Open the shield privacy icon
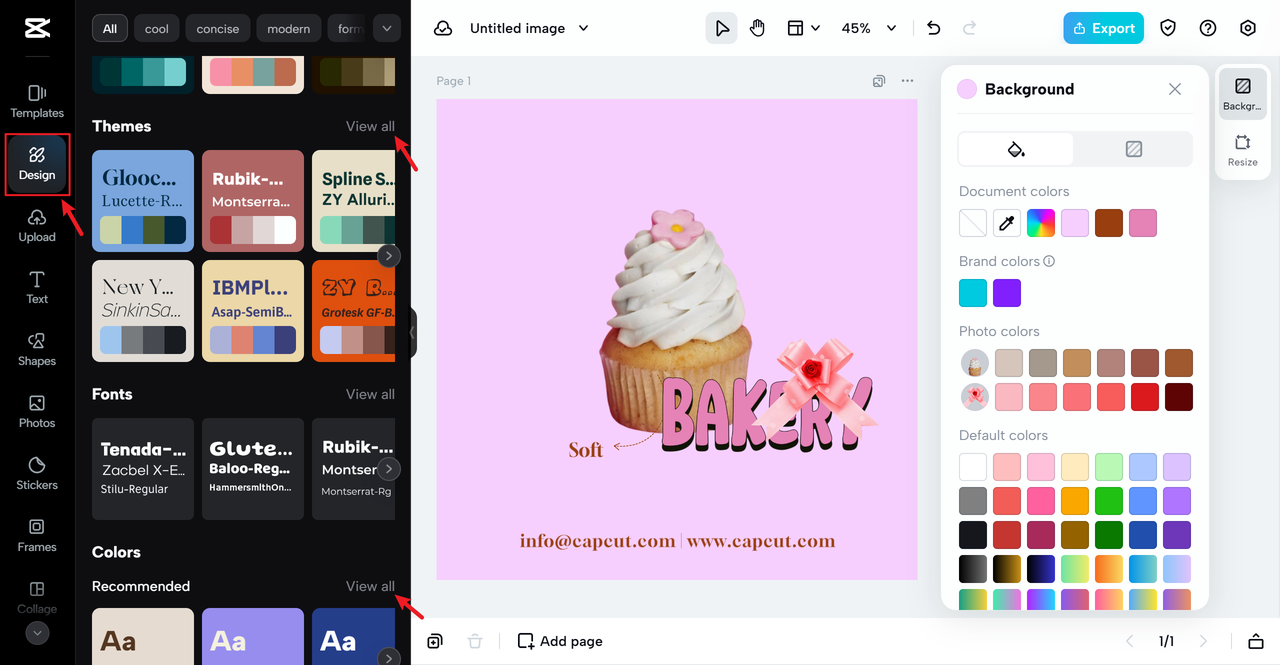Screen dimensions: 1280x665 1168,28
